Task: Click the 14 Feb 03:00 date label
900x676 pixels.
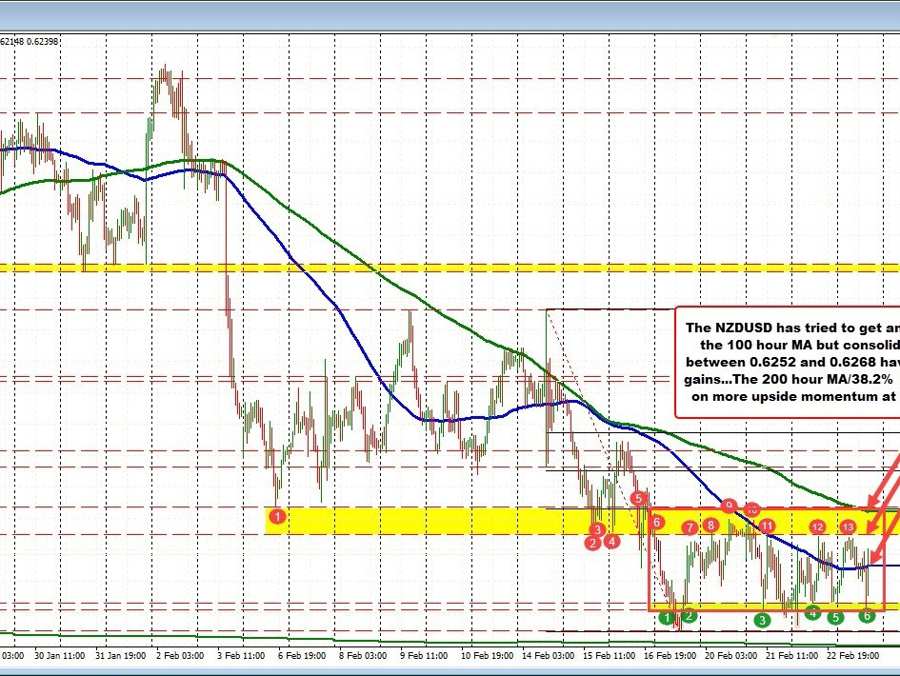Action: (546, 656)
